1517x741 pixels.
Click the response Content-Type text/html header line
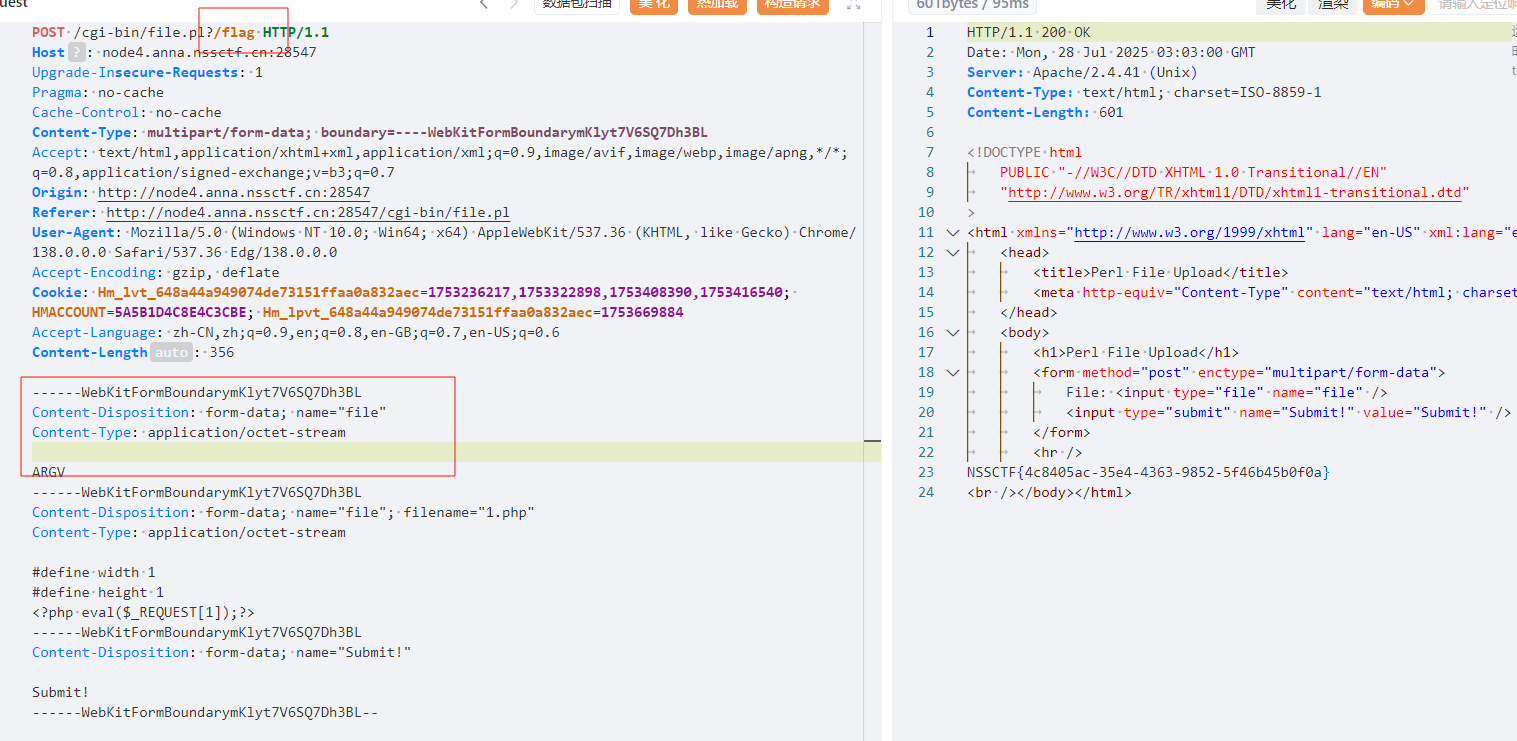[1144, 92]
